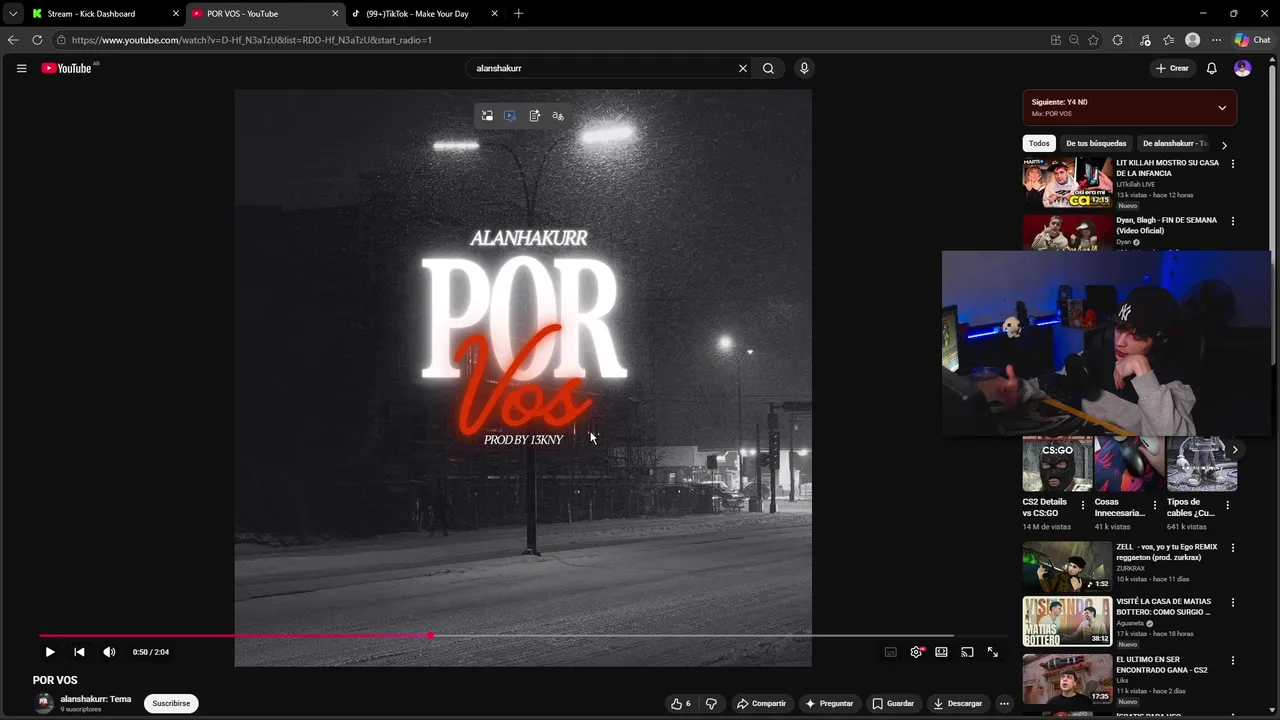1280x720 pixels.
Task: Cast the video to a TV
Action: (967, 652)
